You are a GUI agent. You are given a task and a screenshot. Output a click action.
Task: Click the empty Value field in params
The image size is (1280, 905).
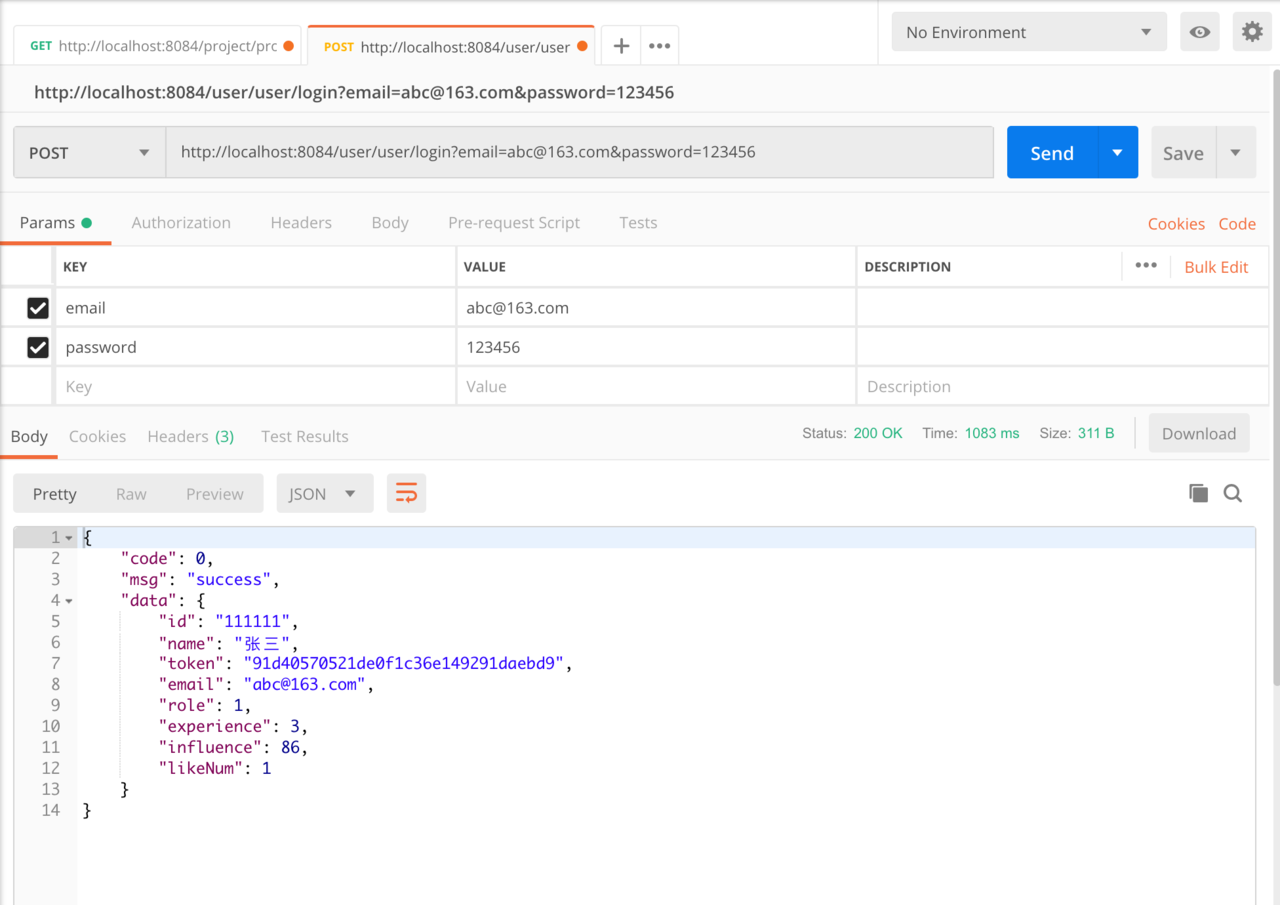coord(656,386)
